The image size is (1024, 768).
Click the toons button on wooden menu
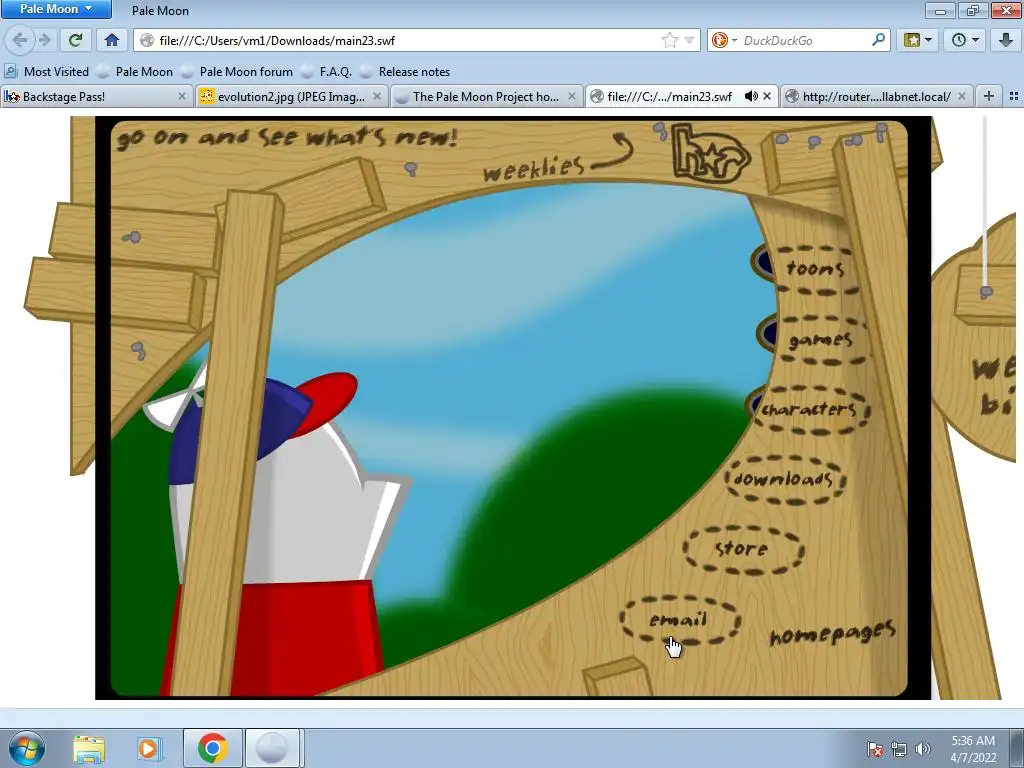[816, 268]
